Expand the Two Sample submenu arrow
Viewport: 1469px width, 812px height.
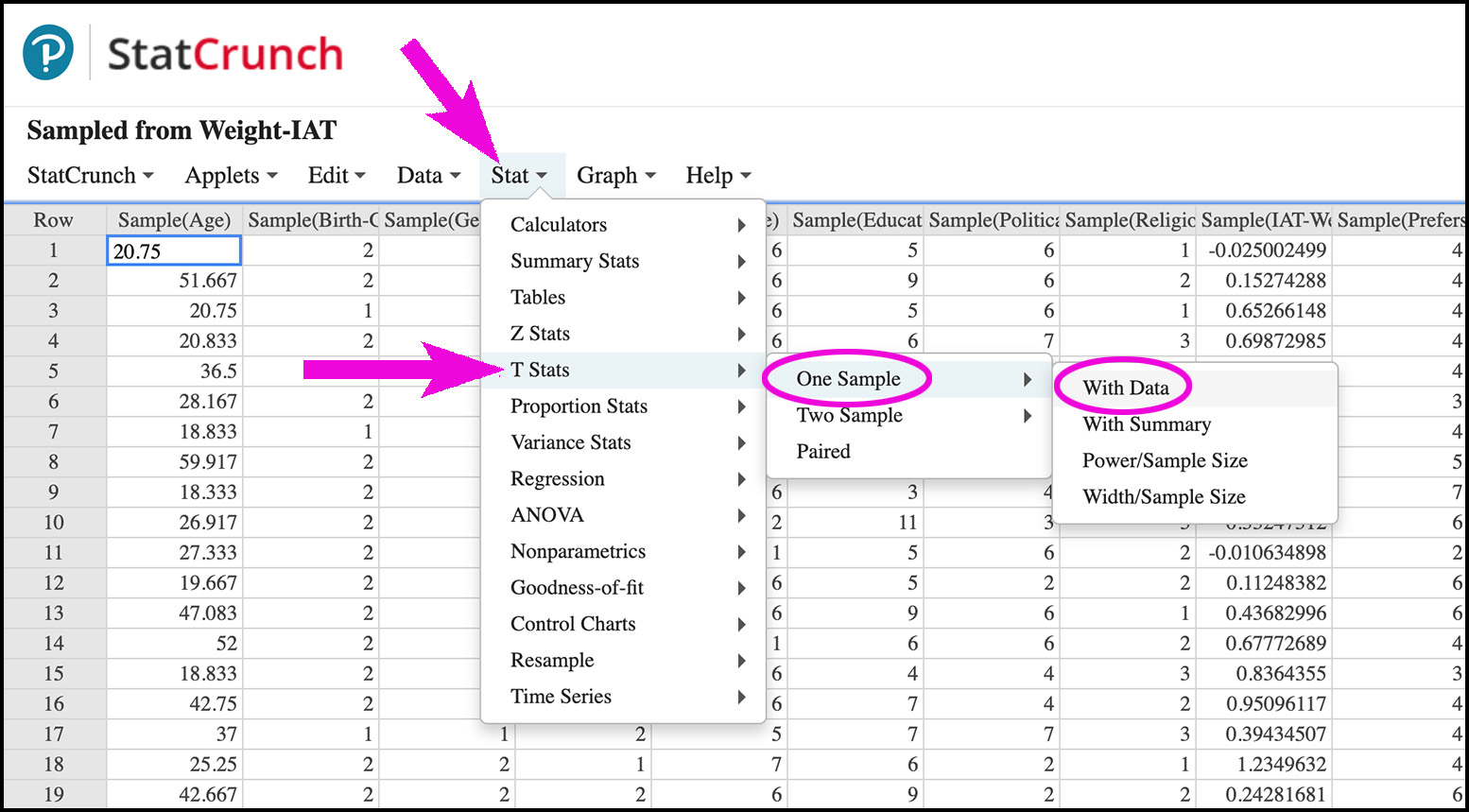coord(1028,416)
